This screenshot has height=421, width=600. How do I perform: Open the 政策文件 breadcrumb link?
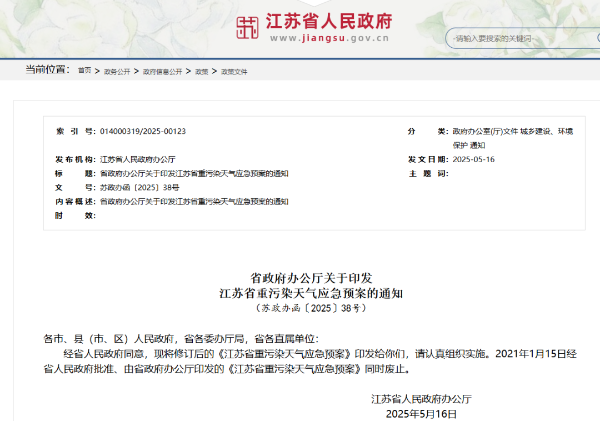[234, 72]
